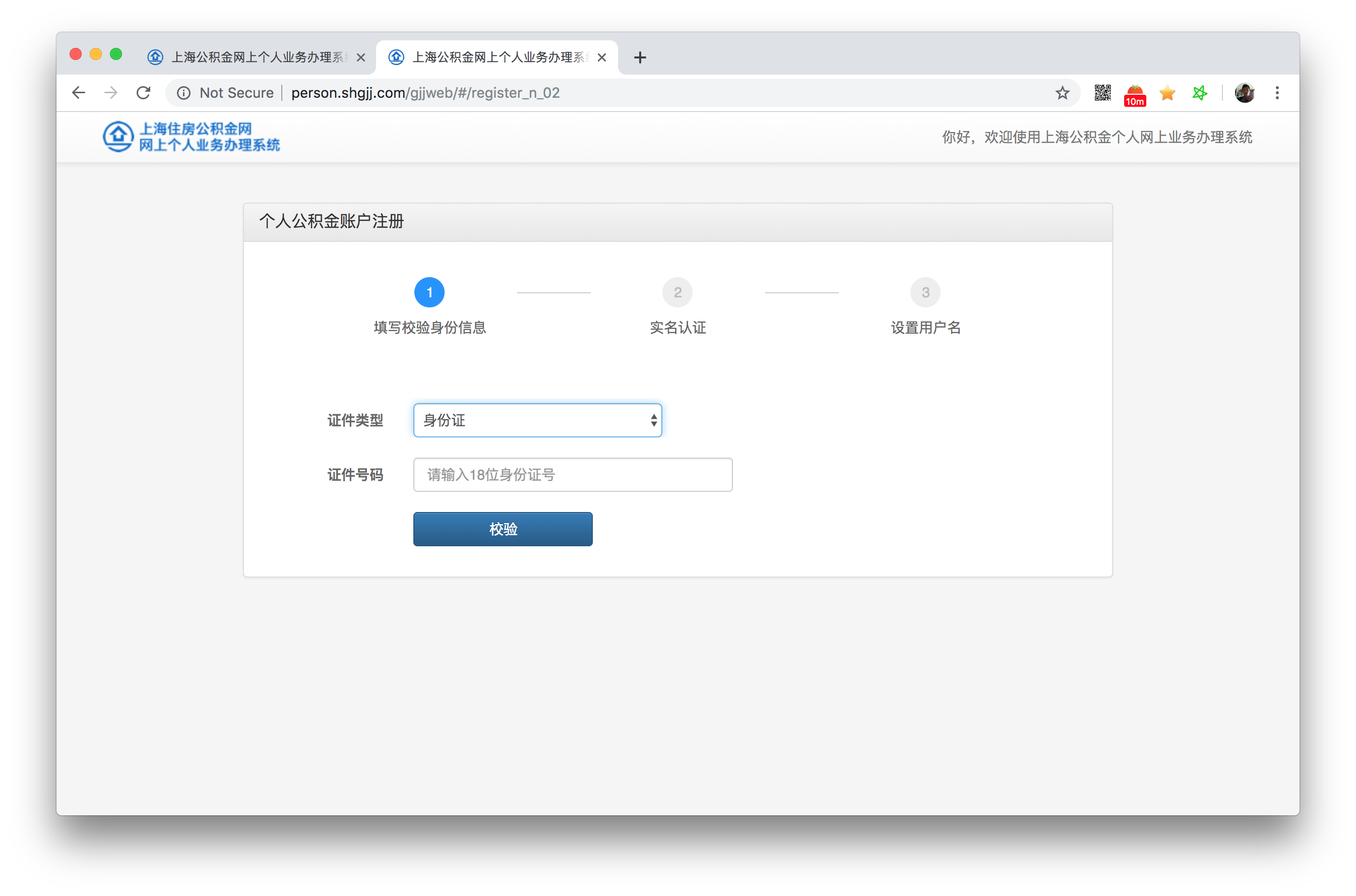Viewport: 1356px width, 896px height.
Task: Click the green extension icon
Action: coord(1199,93)
